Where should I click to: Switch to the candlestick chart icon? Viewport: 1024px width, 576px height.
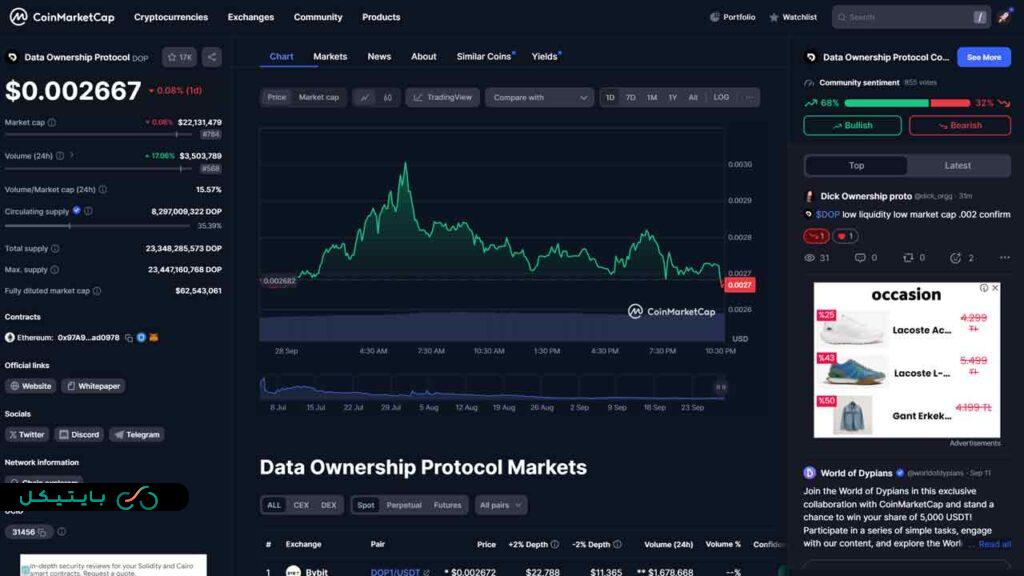[x=387, y=97]
